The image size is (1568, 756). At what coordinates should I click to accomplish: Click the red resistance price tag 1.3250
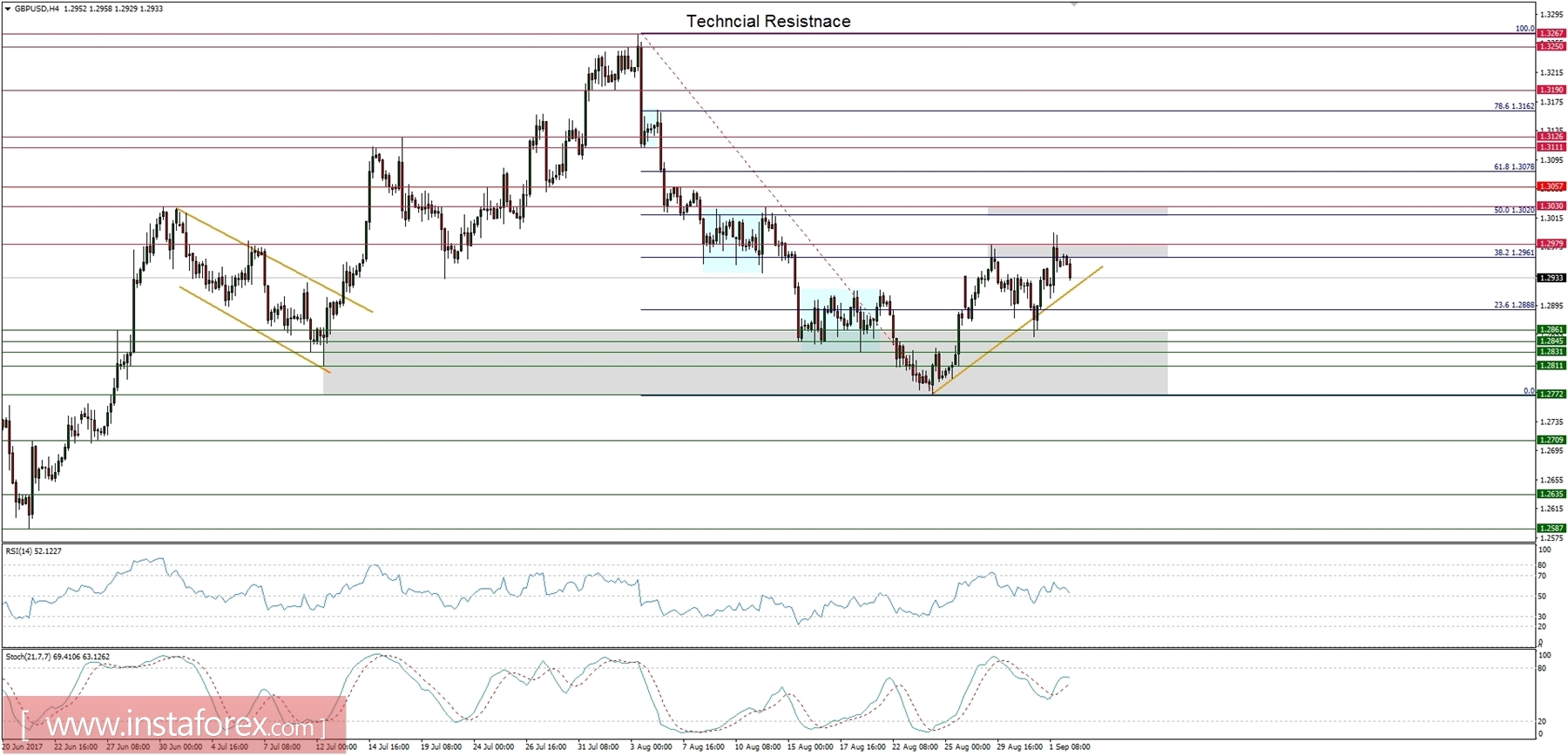click(x=1551, y=46)
